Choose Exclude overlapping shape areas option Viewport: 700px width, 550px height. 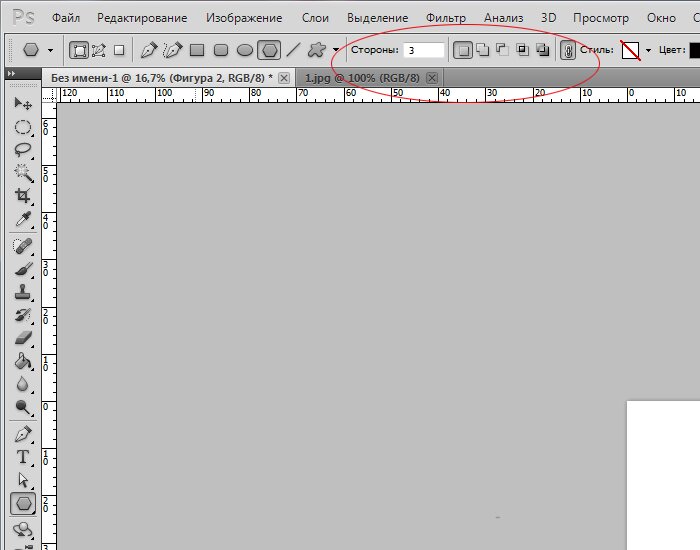point(542,50)
